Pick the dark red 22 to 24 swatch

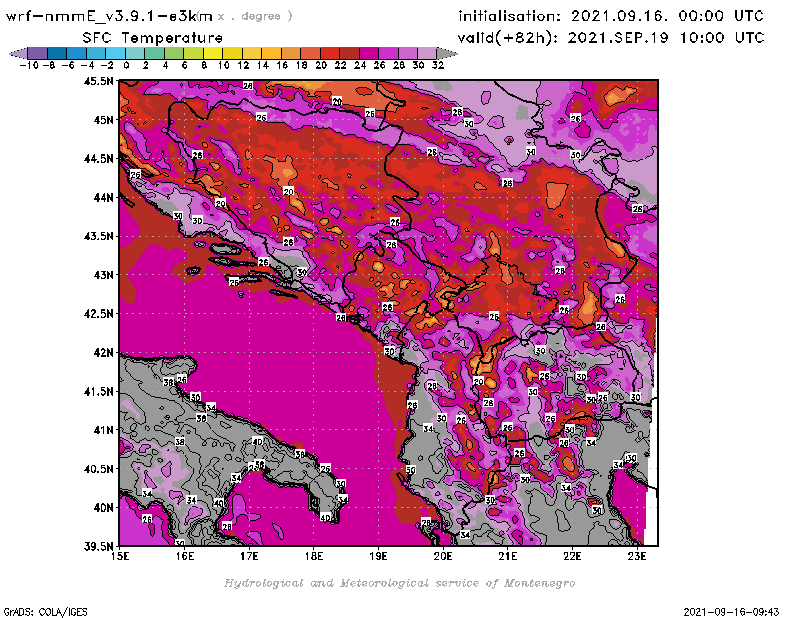pyautogui.click(x=349, y=53)
